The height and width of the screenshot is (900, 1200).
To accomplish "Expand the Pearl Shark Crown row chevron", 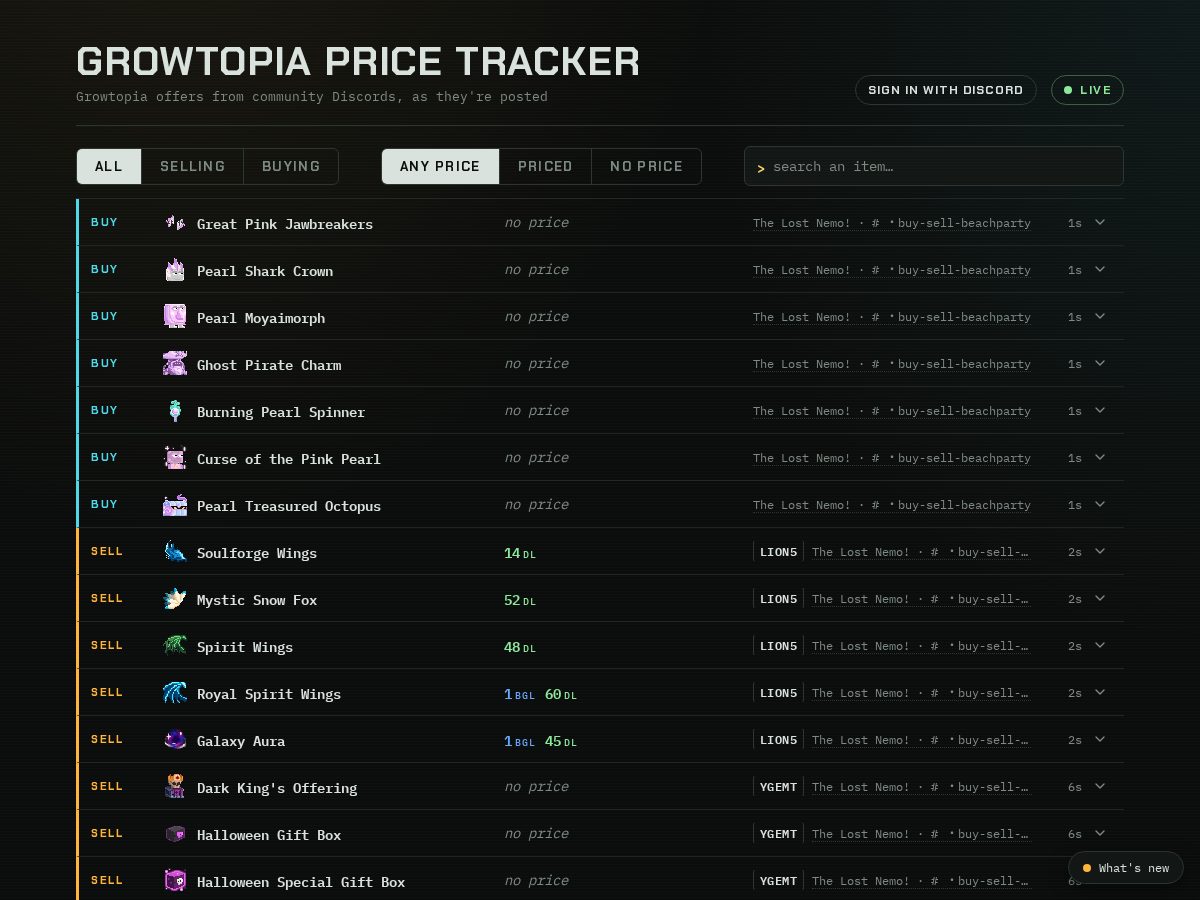I will tap(1100, 269).
